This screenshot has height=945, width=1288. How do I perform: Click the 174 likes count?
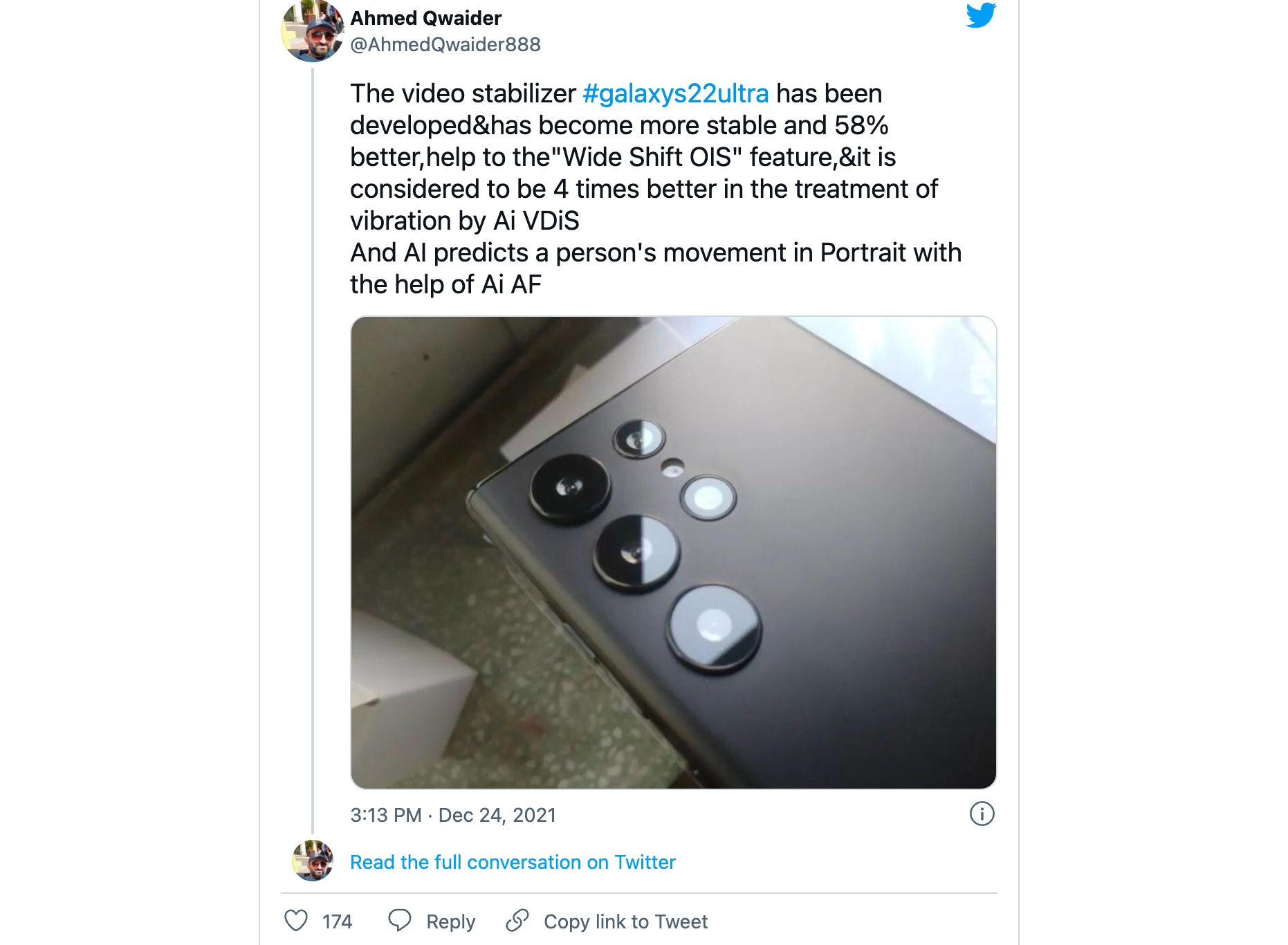click(337, 921)
